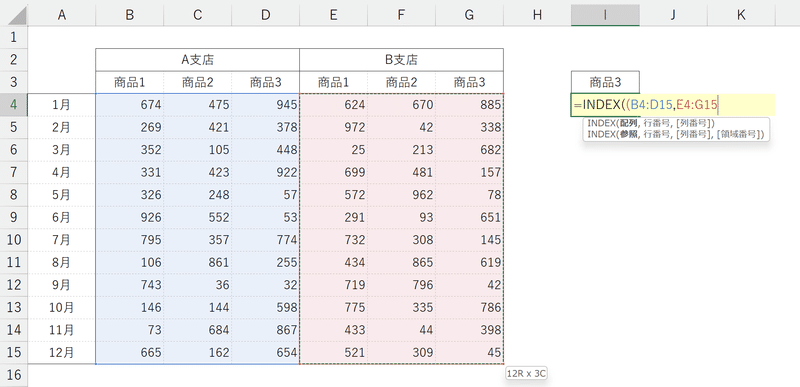Select row 3 header
This screenshot has width=800, height=387.
pos(14,82)
